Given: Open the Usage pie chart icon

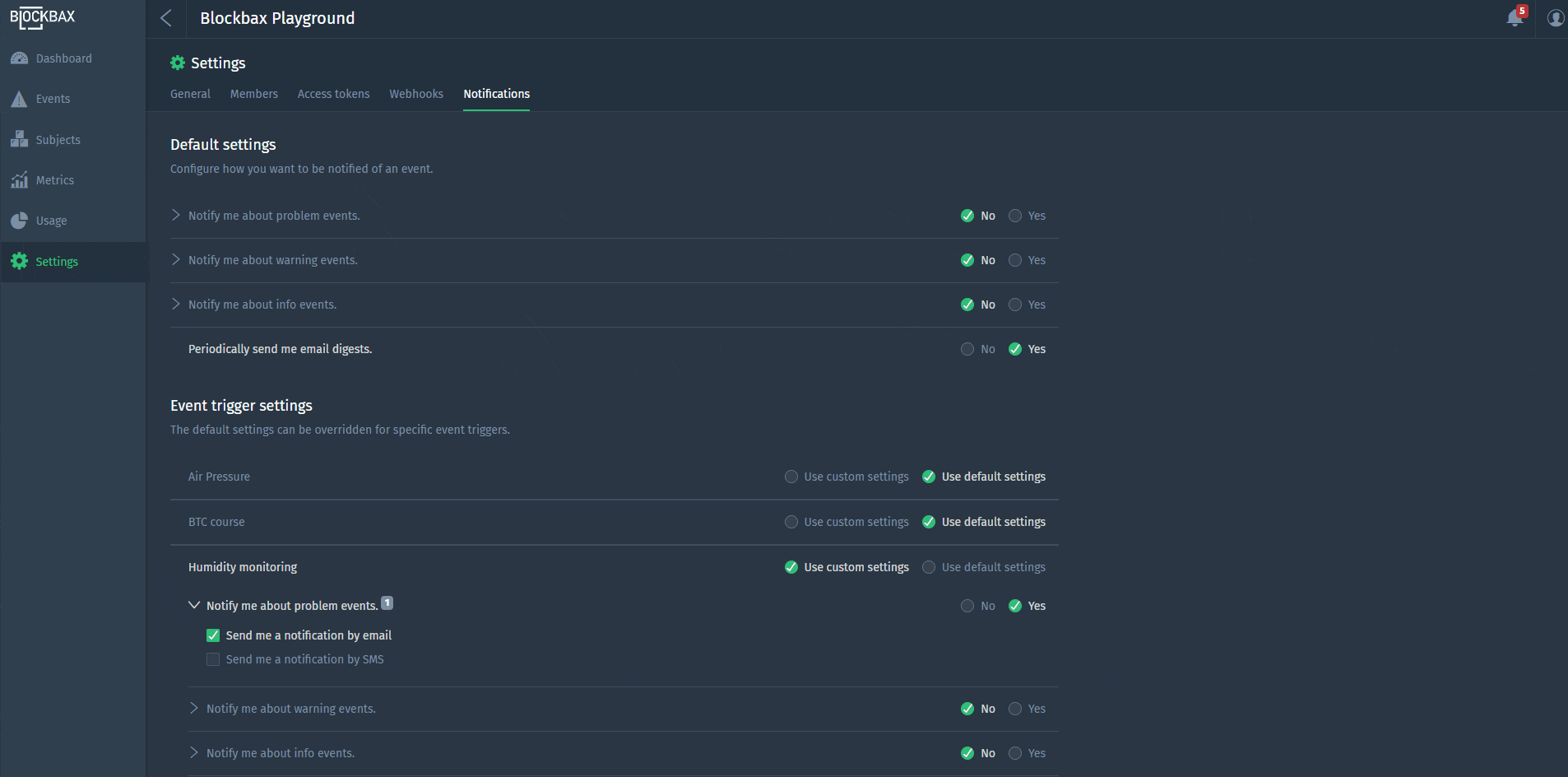Looking at the screenshot, I should tap(19, 221).
